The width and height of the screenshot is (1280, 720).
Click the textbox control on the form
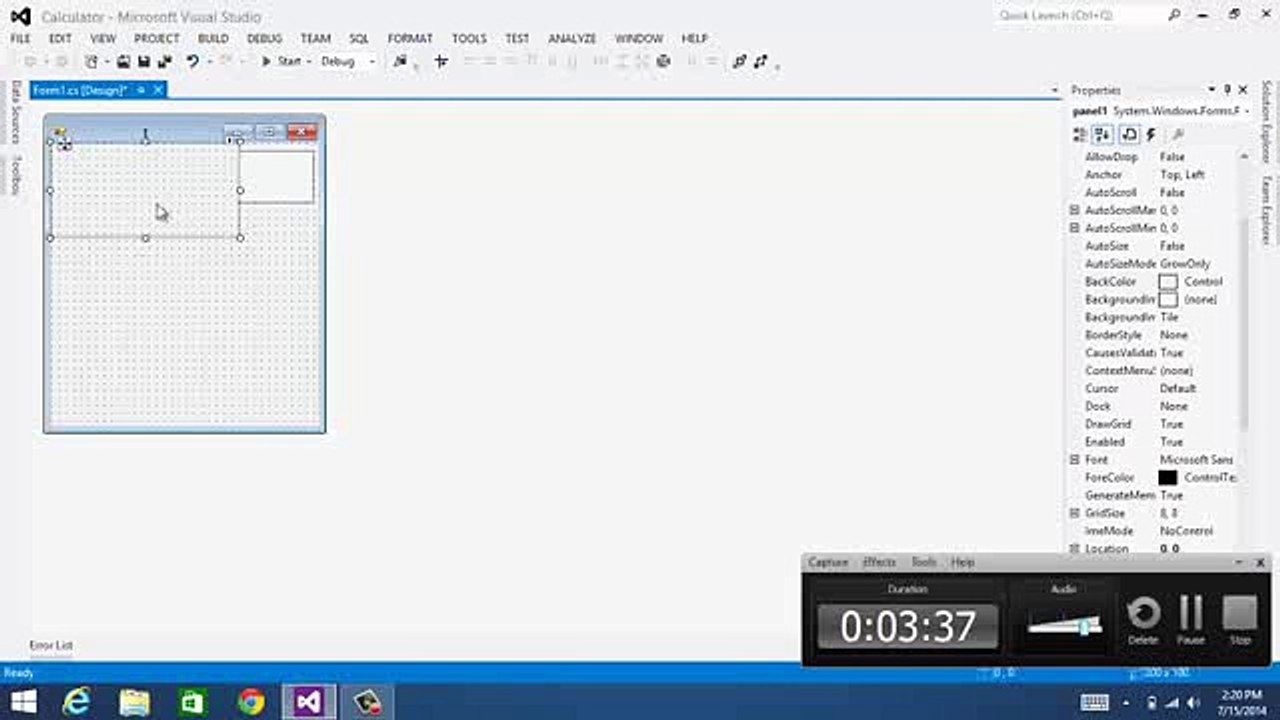coord(277,177)
